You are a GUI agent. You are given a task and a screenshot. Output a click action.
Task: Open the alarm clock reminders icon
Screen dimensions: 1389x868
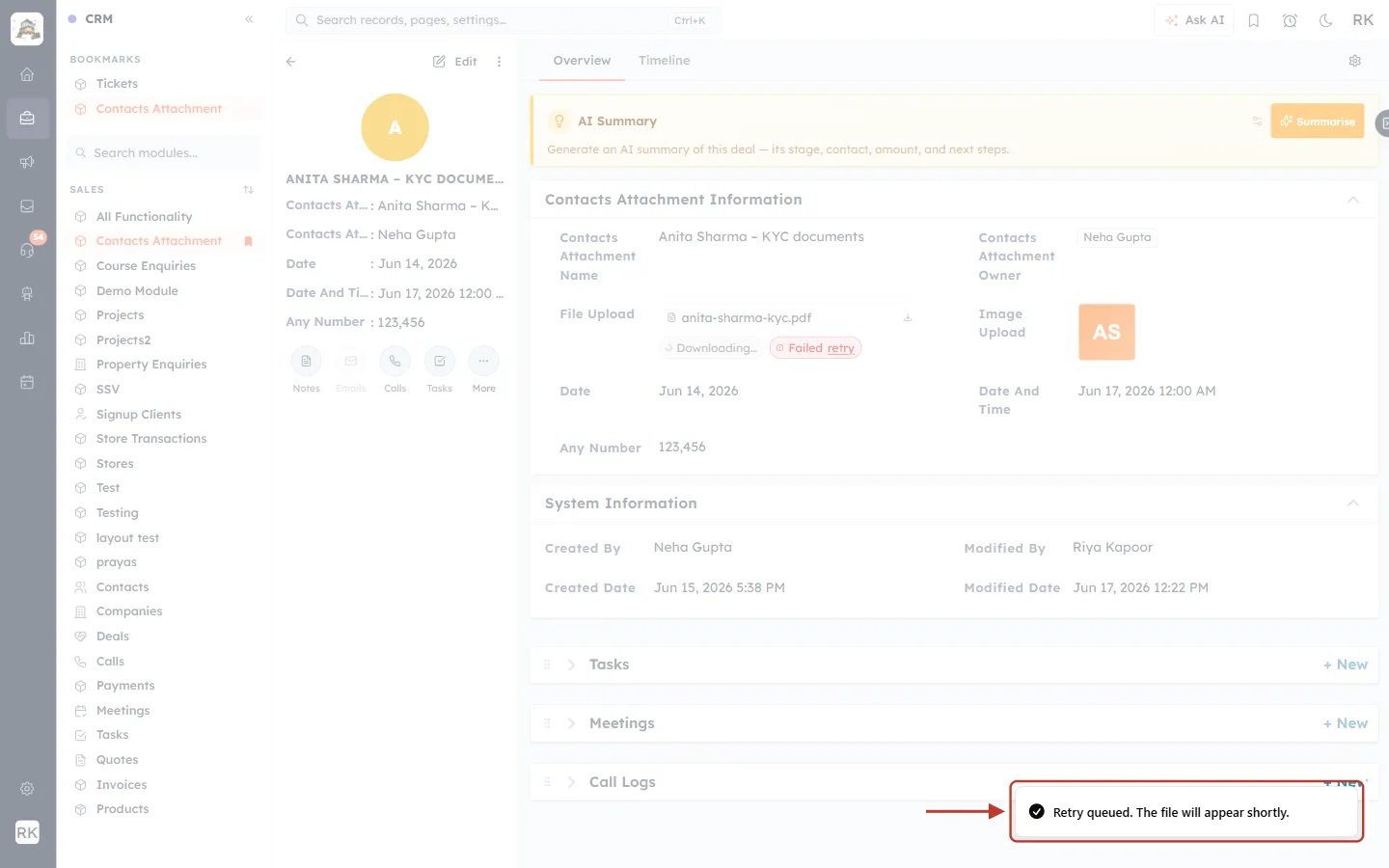coord(1290,20)
